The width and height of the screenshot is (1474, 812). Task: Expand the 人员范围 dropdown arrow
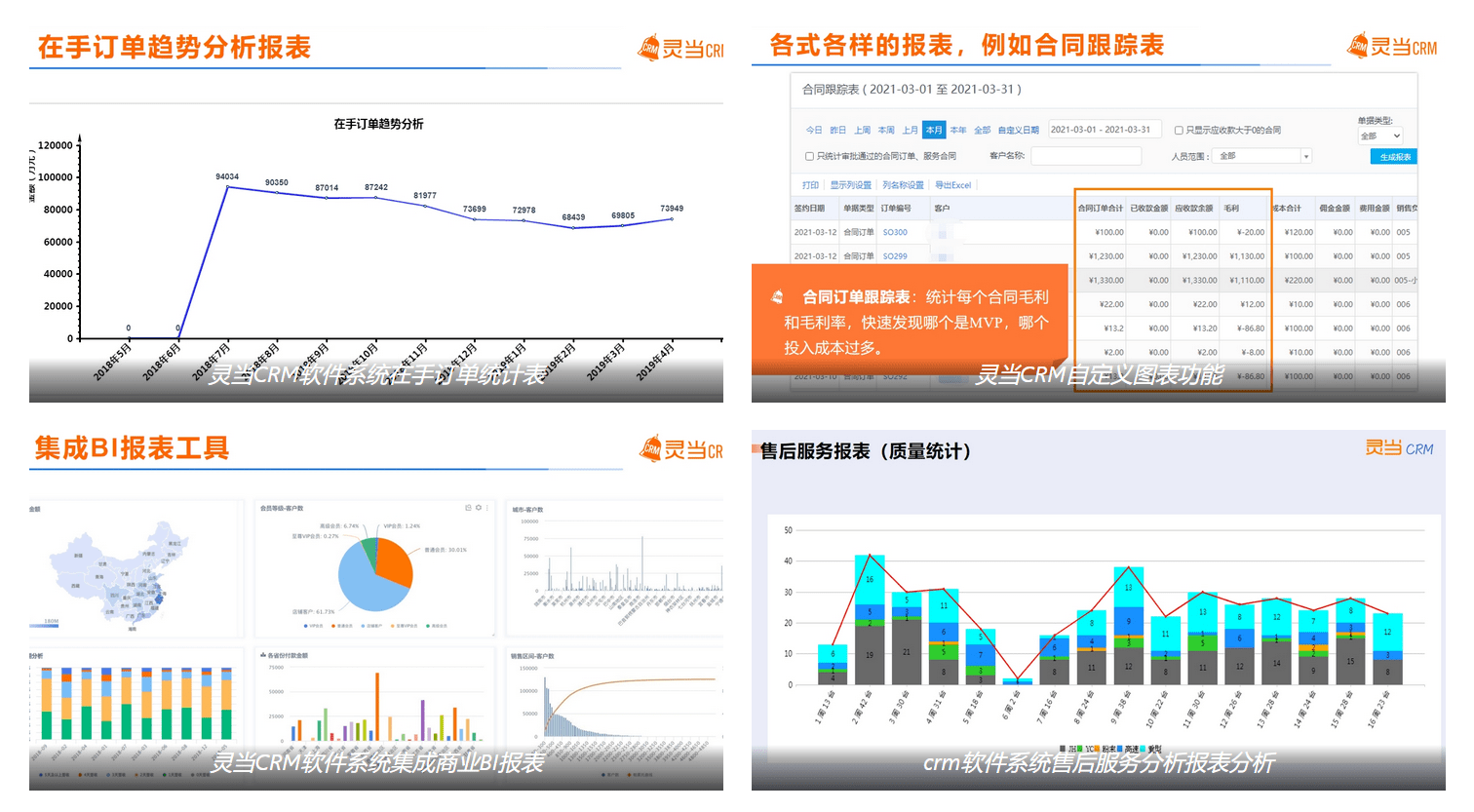tap(1306, 156)
